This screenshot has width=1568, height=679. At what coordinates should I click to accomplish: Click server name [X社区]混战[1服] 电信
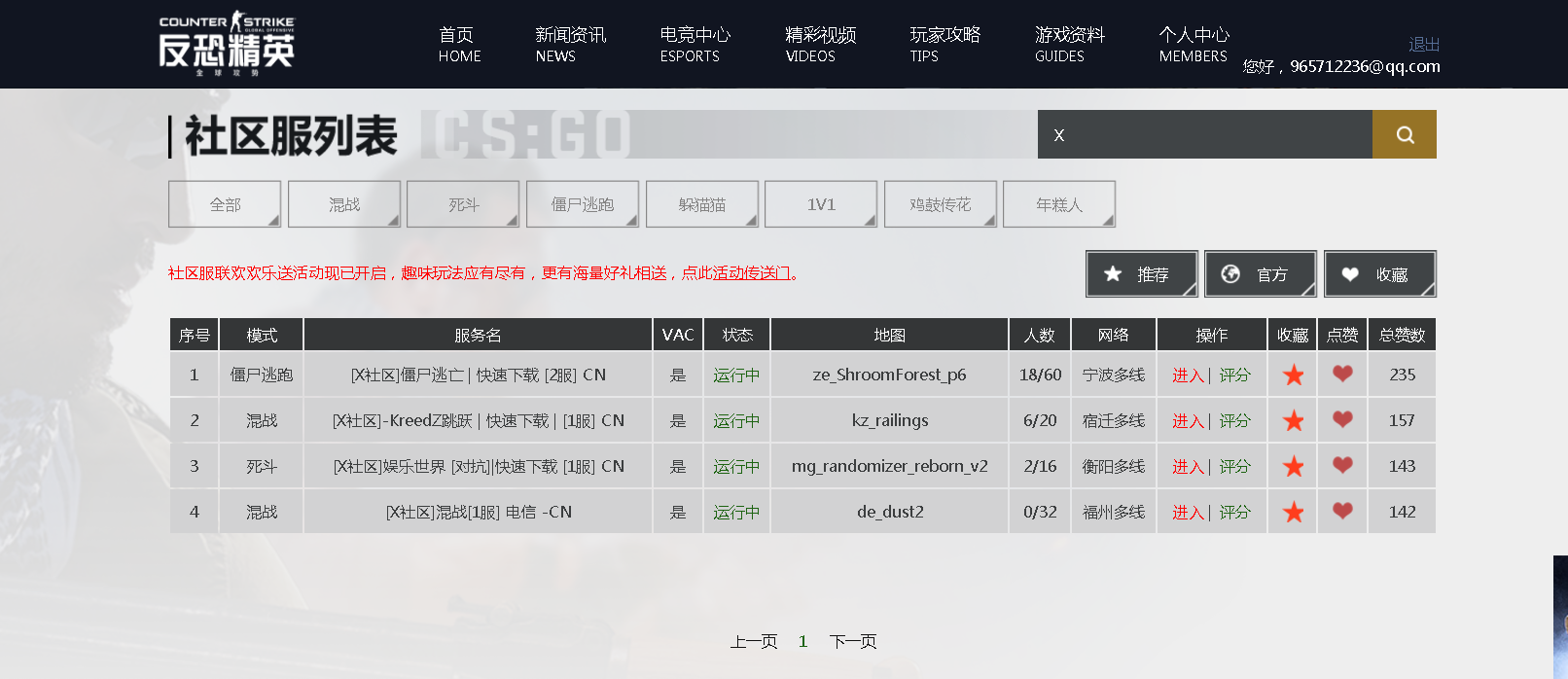478,513
